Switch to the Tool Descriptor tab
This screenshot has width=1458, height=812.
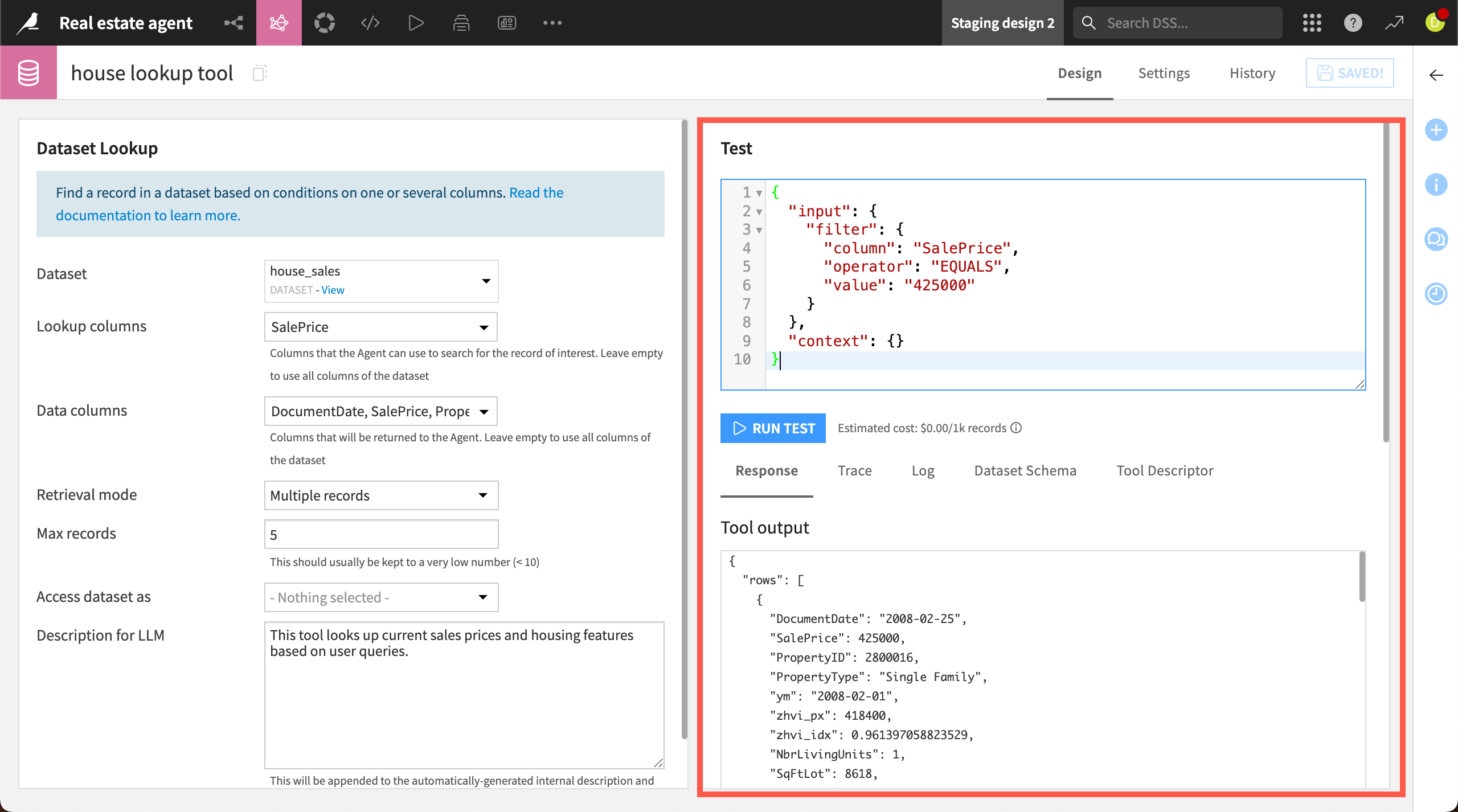click(x=1165, y=470)
